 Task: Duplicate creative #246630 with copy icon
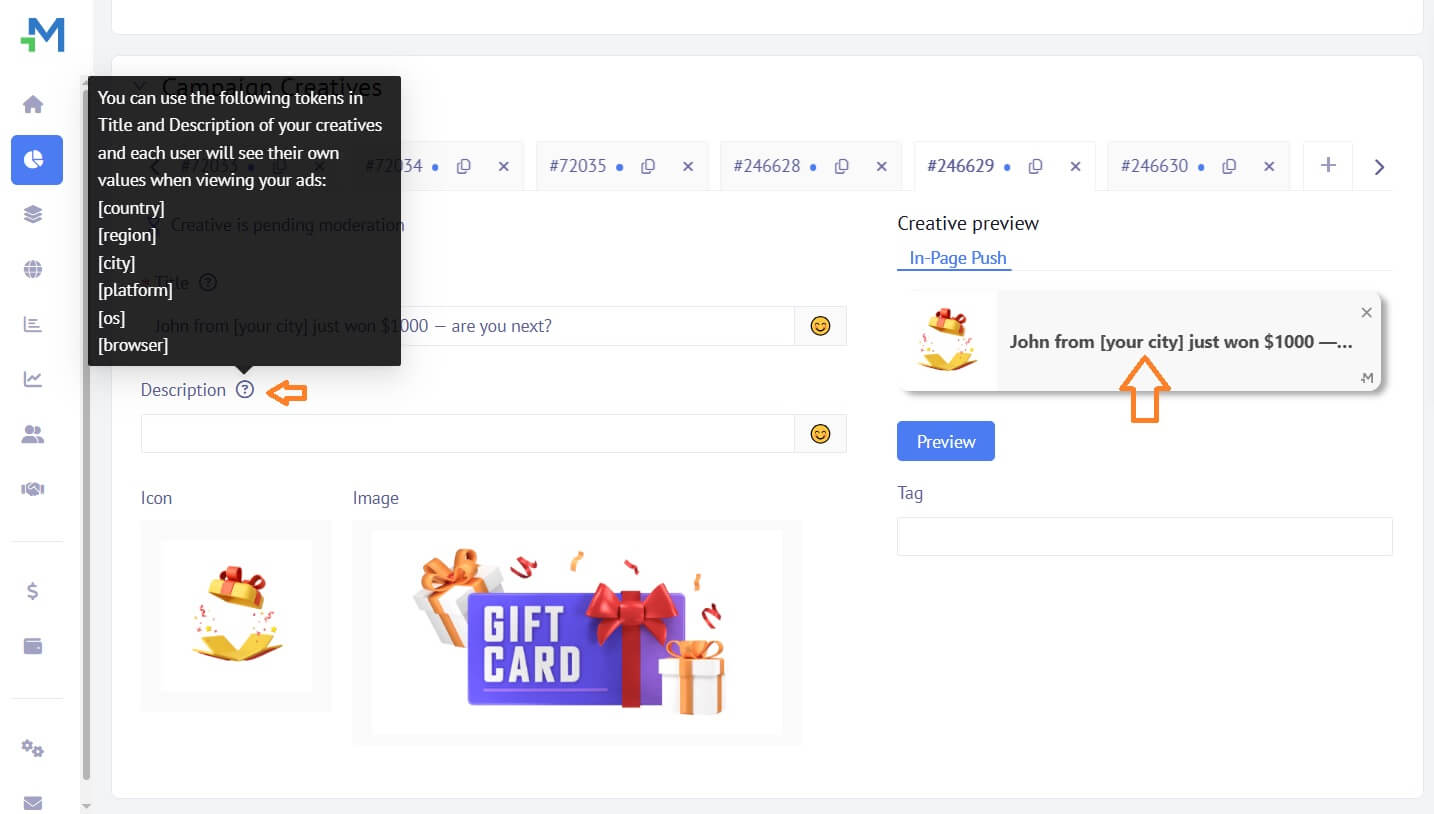pyautogui.click(x=1230, y=166)
